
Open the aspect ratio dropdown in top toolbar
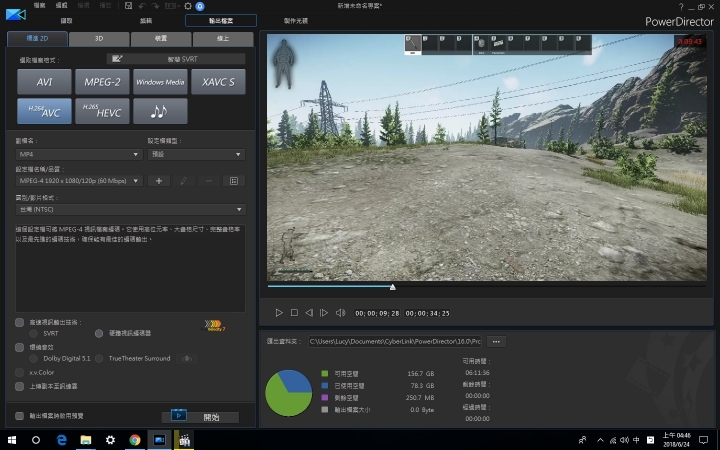coord(172,6)
